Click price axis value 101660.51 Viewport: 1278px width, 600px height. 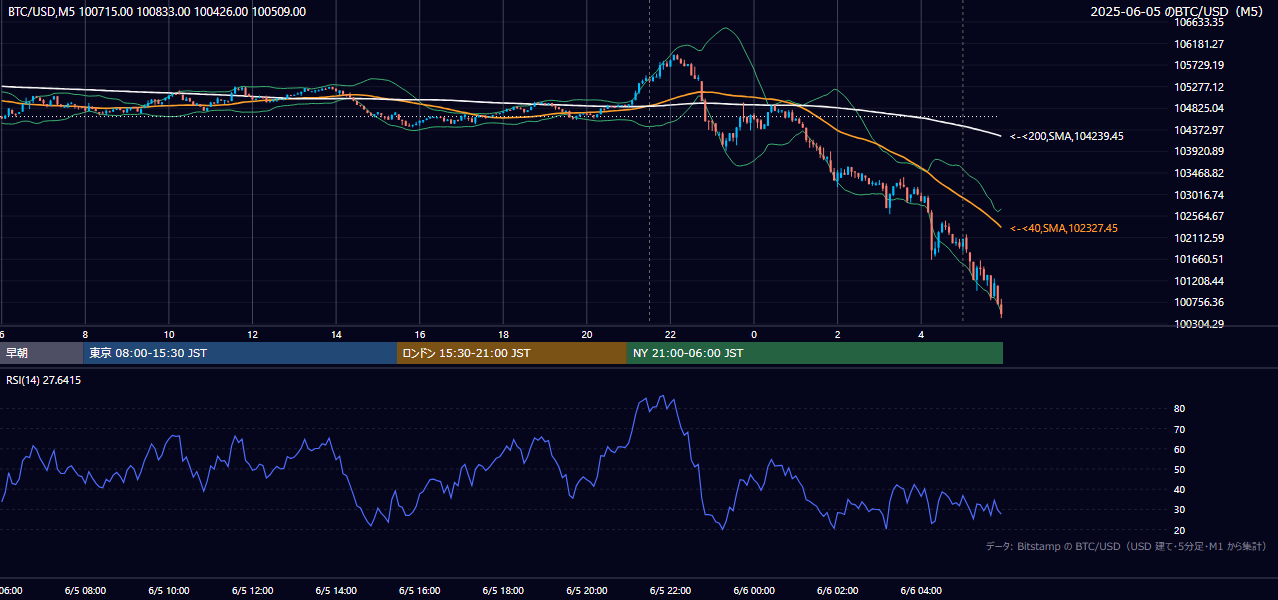[1199, 259]
